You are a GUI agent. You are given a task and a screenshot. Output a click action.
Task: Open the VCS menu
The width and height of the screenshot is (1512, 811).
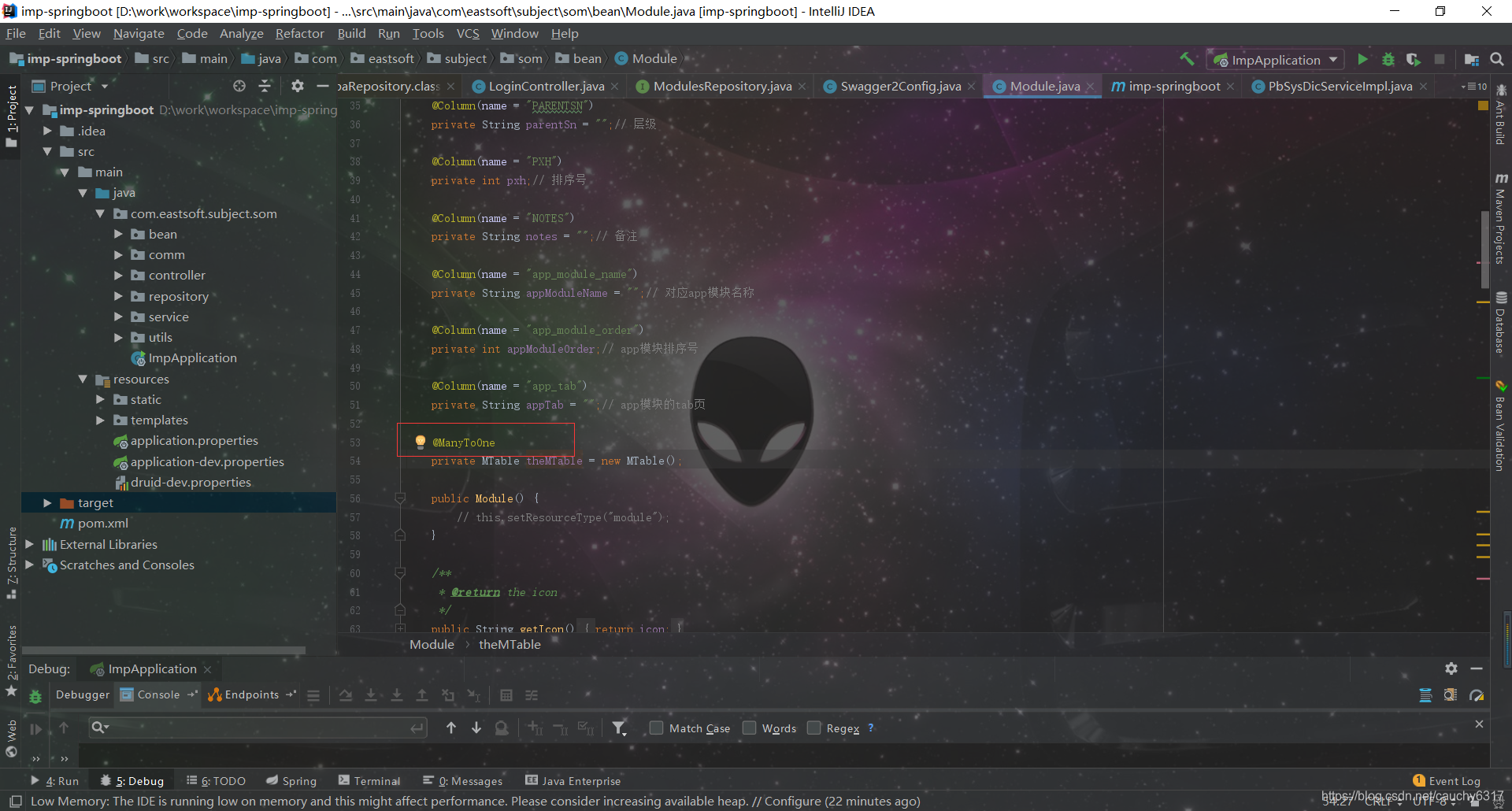pyautogui.click(x=468, y=33)
